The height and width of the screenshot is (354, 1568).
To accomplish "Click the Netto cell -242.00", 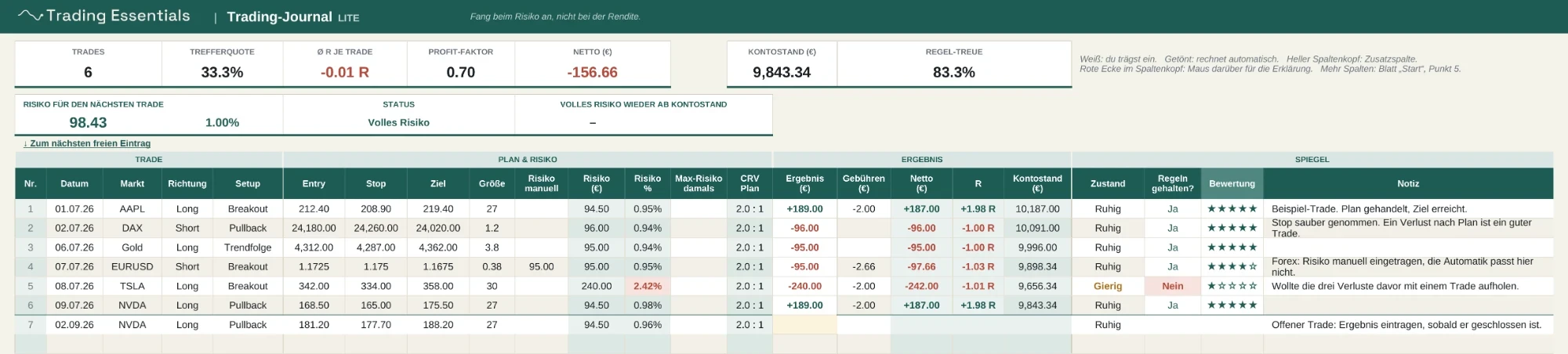I will point(921,286).
